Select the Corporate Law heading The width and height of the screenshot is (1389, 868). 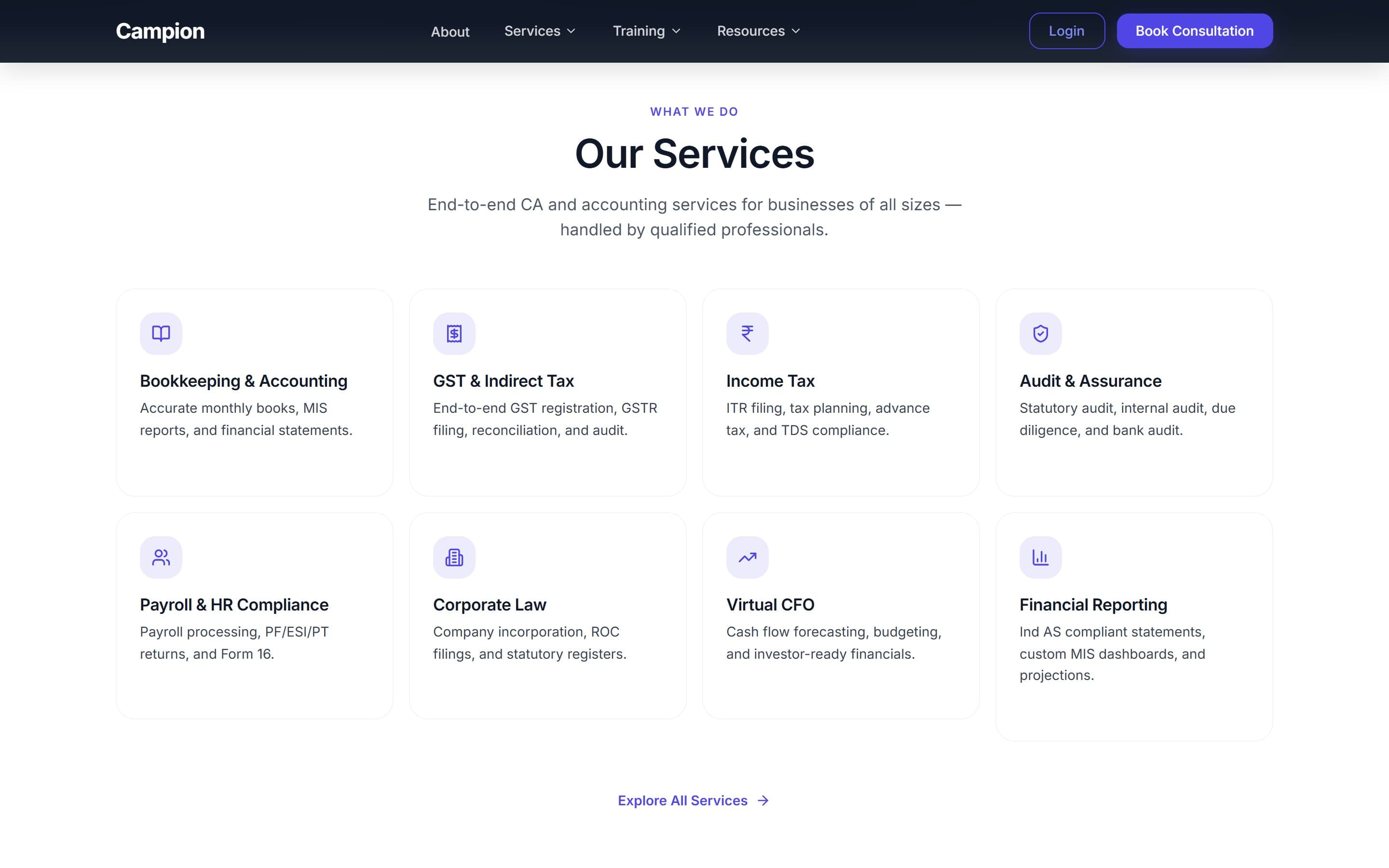[x=490, y=605]
